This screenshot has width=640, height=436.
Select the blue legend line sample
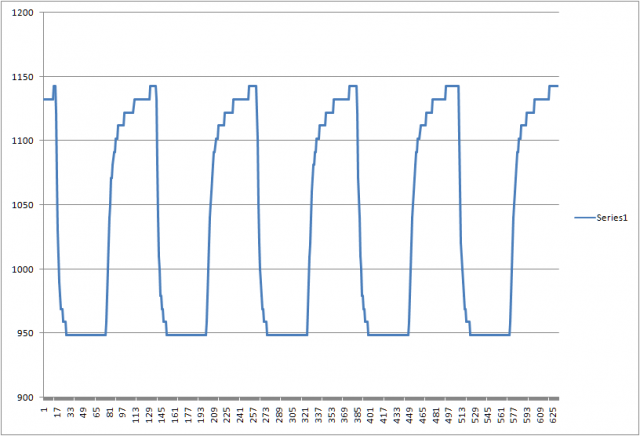pyautogui.click(x=585, y=216)
